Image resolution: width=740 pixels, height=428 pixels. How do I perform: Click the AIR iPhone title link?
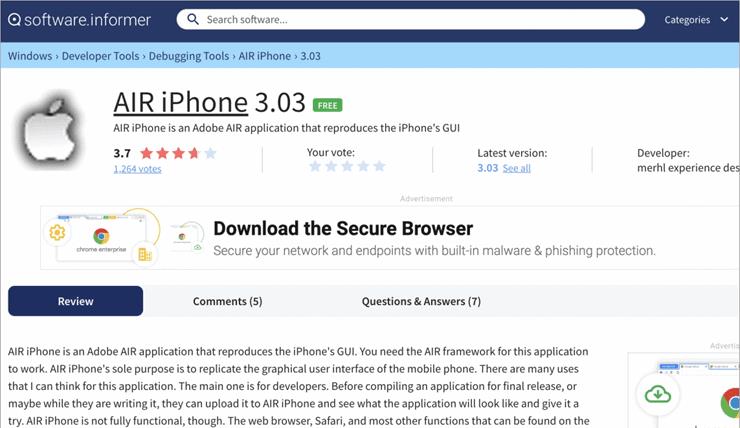point(180,102)
